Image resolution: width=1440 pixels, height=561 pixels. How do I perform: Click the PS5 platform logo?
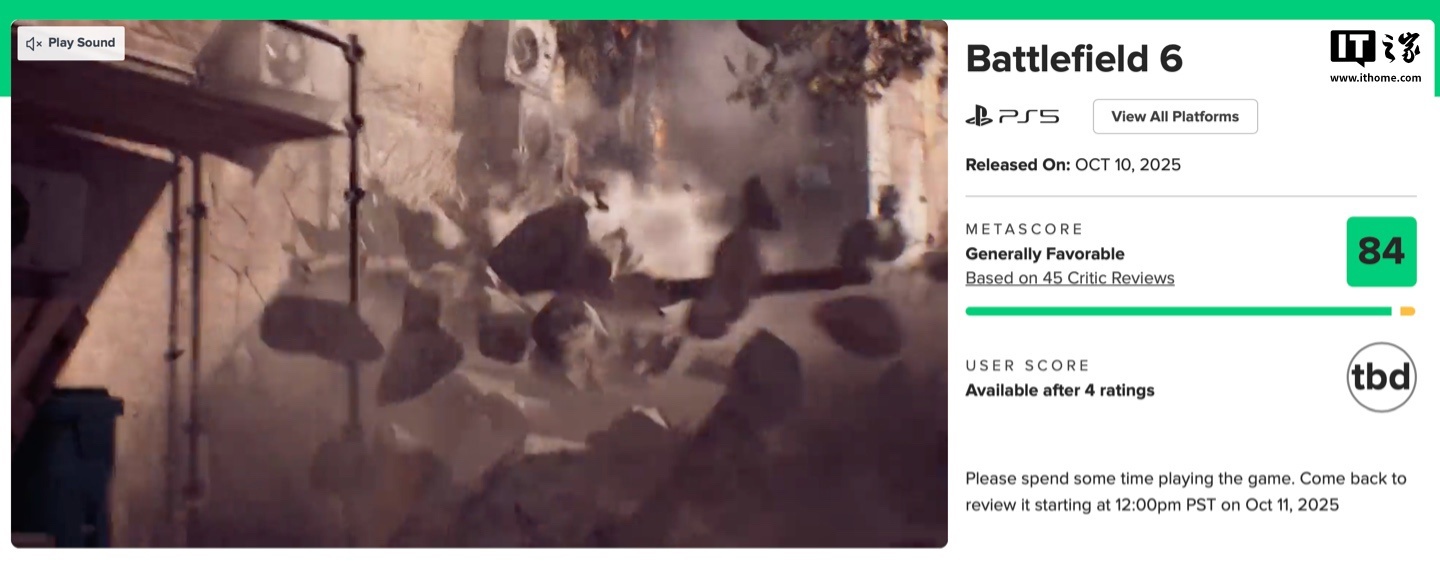pos(1012,117)
